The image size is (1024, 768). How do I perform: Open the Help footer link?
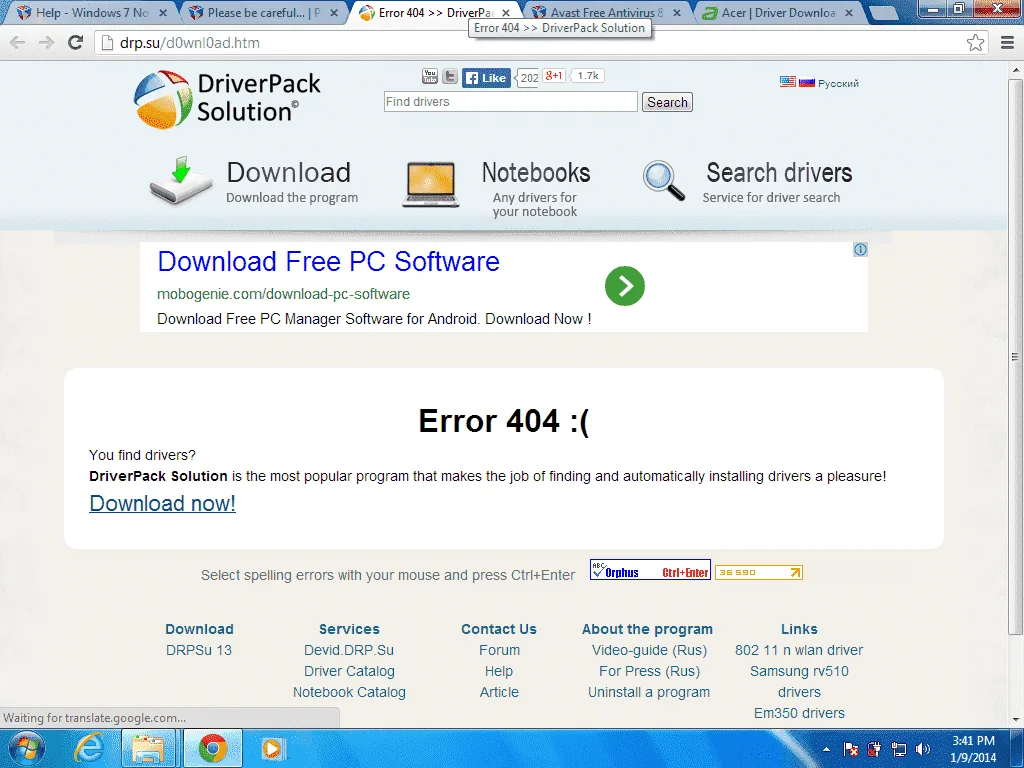(x=499, y=671)
